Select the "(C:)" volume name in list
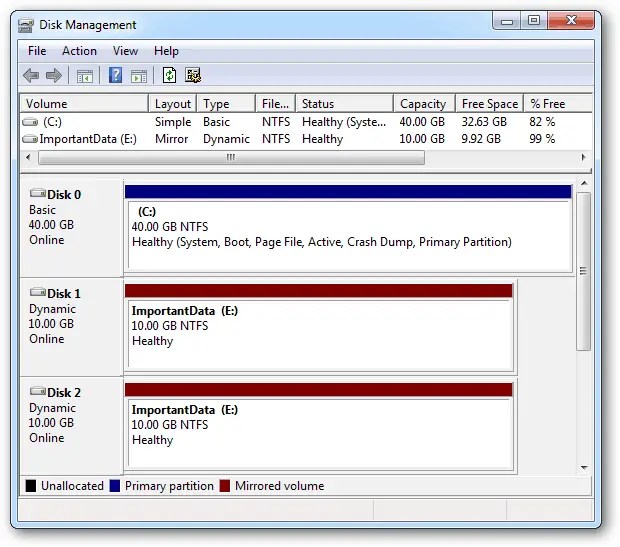The width and height of the screenshot is (620, 547). tap(52, 122)
